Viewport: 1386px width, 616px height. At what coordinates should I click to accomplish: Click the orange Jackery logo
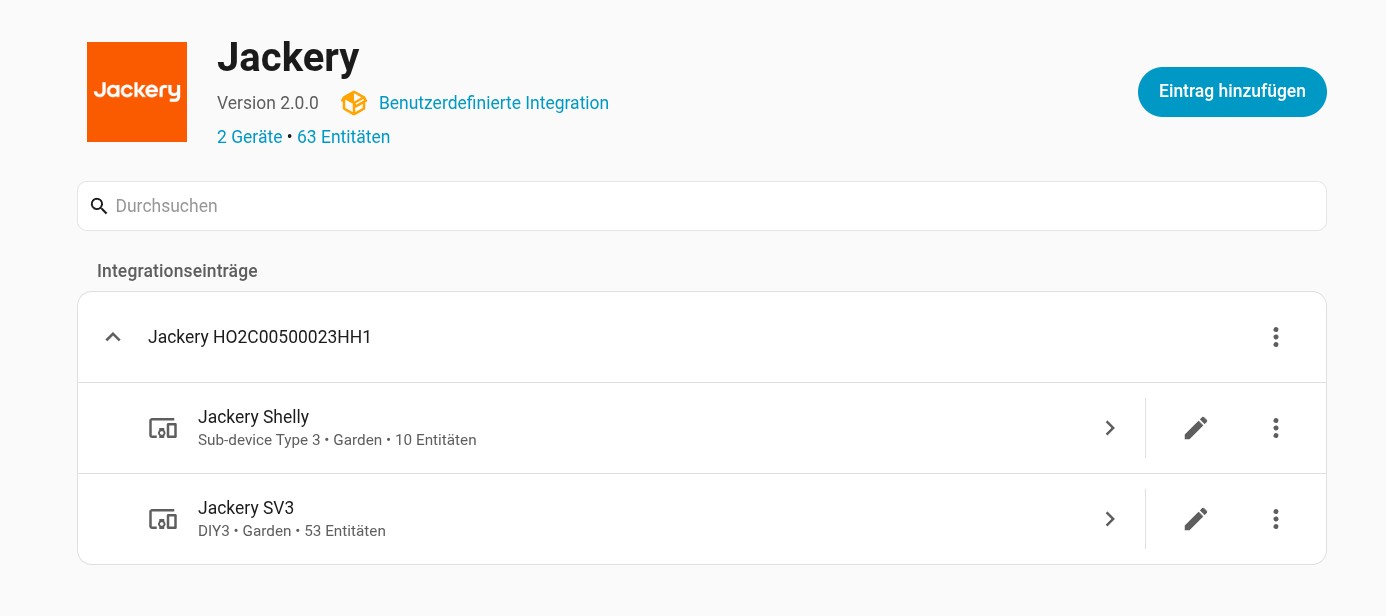[x=137, y=92]
